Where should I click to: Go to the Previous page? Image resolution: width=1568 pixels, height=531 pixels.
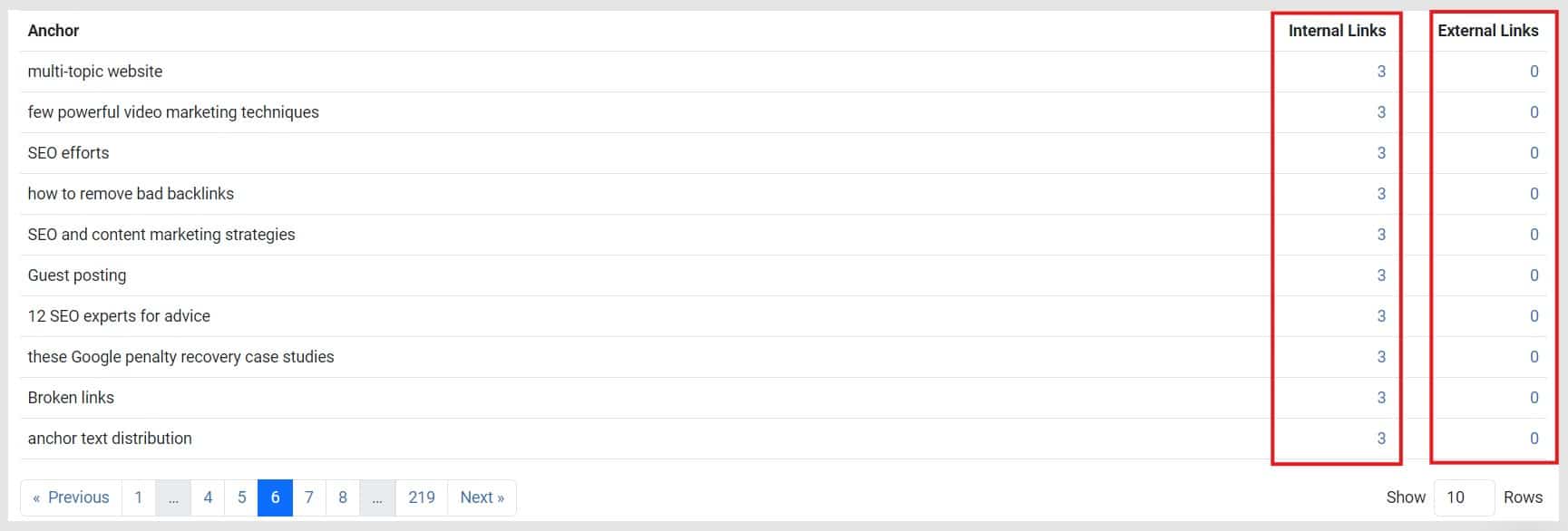tap(71, 497)
